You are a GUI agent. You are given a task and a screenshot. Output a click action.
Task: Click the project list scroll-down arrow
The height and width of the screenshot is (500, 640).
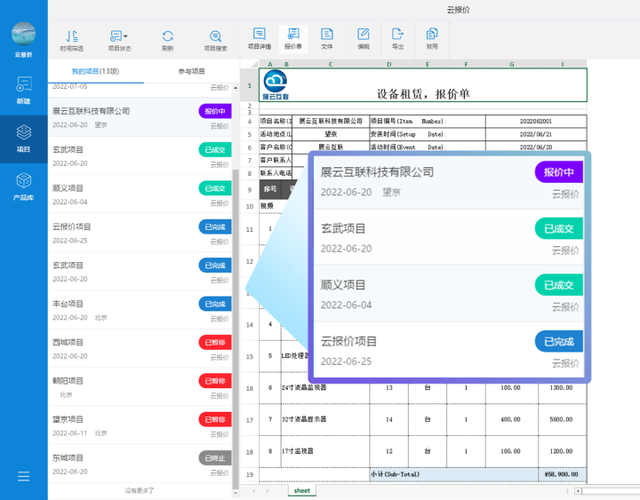236,493
